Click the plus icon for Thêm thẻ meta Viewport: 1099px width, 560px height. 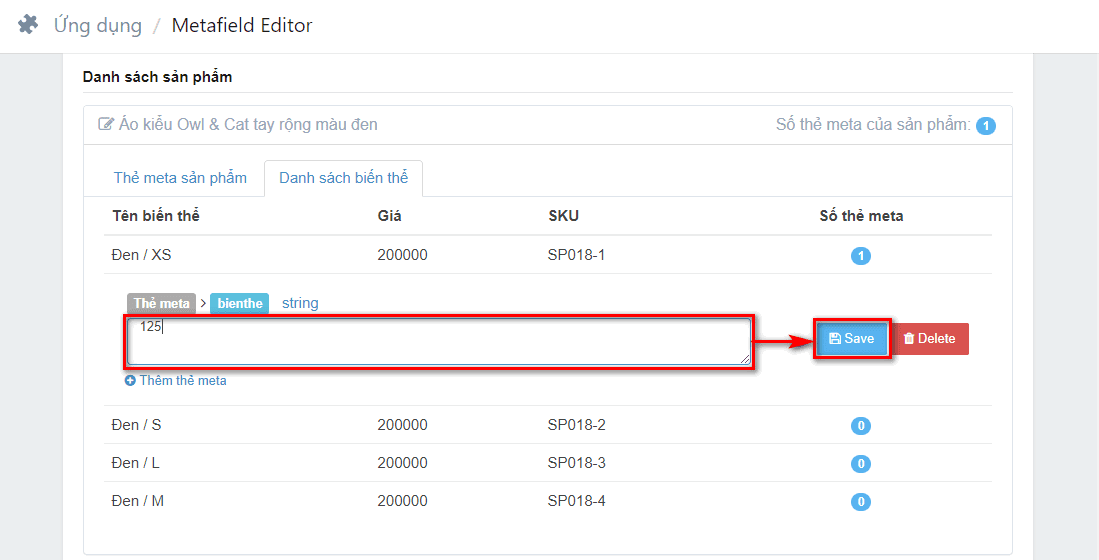pos(130,381)
